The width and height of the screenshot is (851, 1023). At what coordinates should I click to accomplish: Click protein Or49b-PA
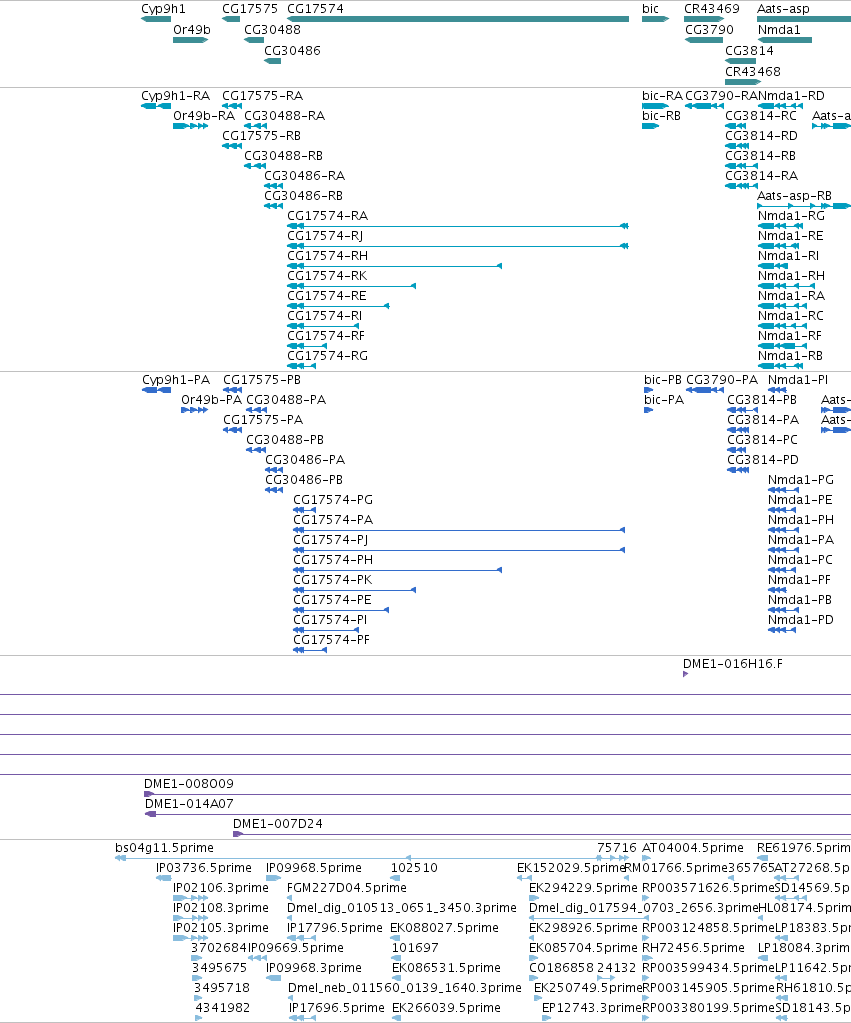coord(211,400)
